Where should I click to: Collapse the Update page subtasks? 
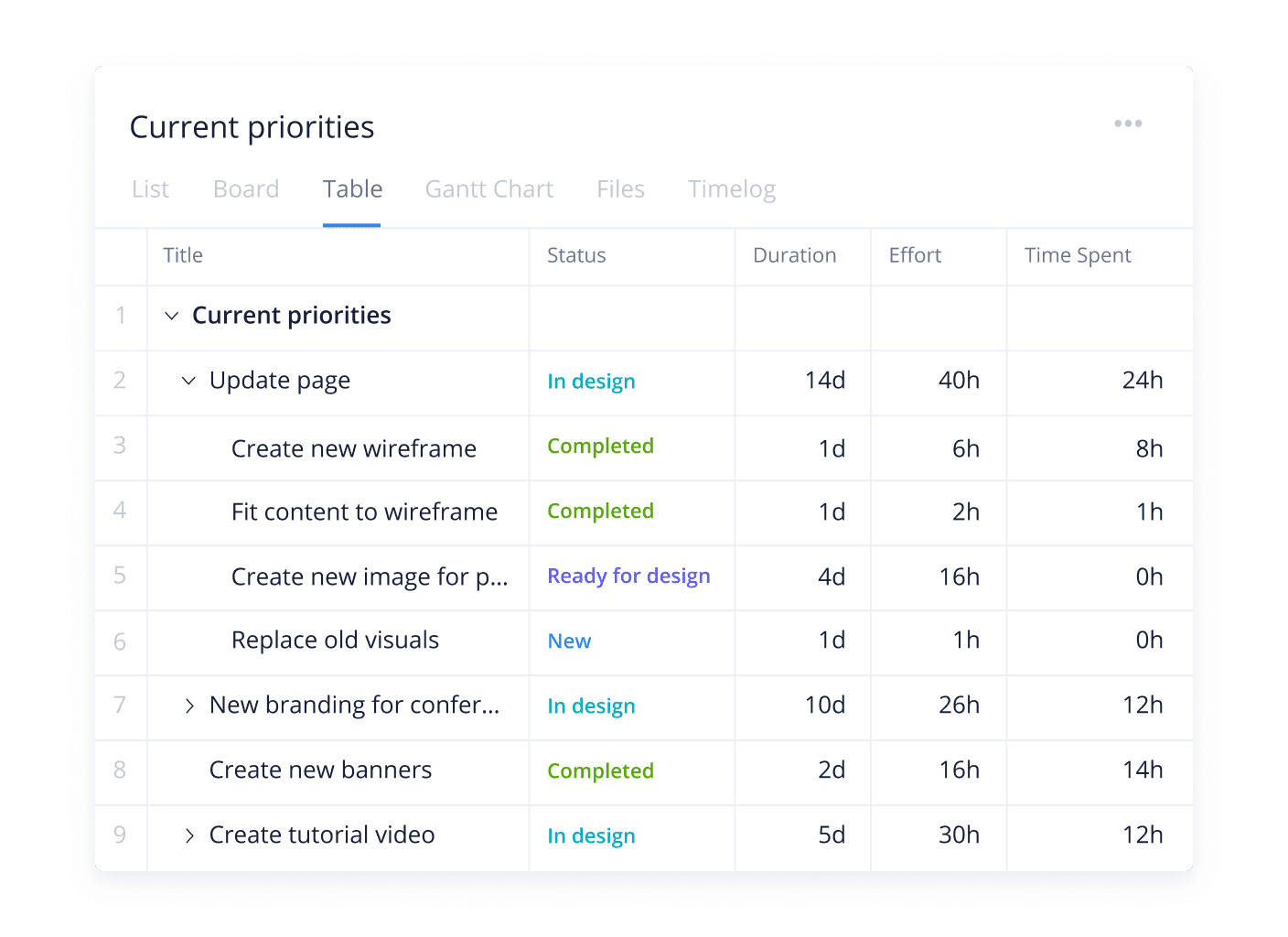point(188,381)
